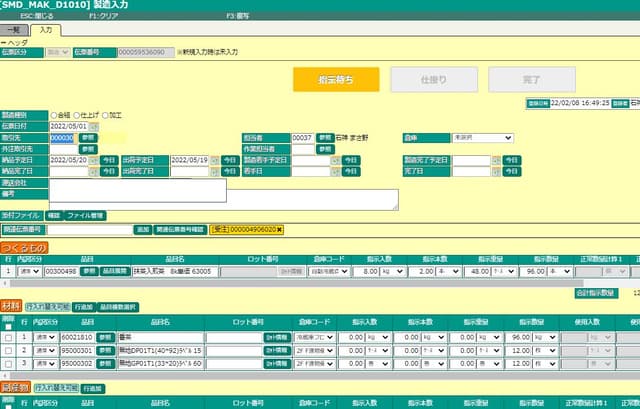The width and height of the screenshot is (640, 409).
Task: Click 参照 button beside item 95000302
Action: (105, 363)
